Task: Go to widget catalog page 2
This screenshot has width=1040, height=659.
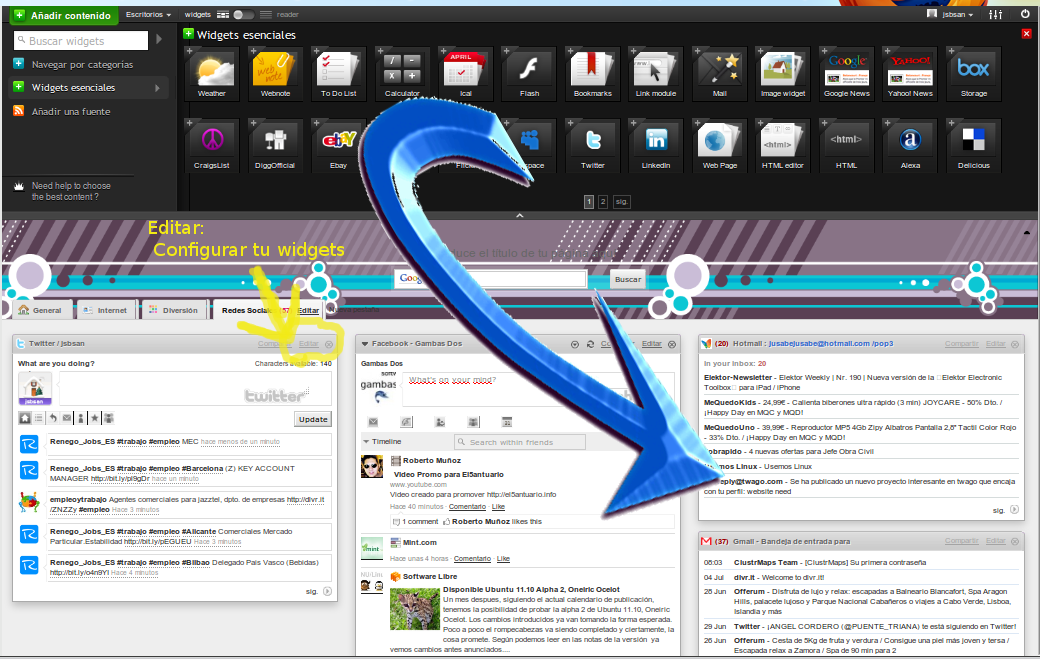Action: (602, 202)
